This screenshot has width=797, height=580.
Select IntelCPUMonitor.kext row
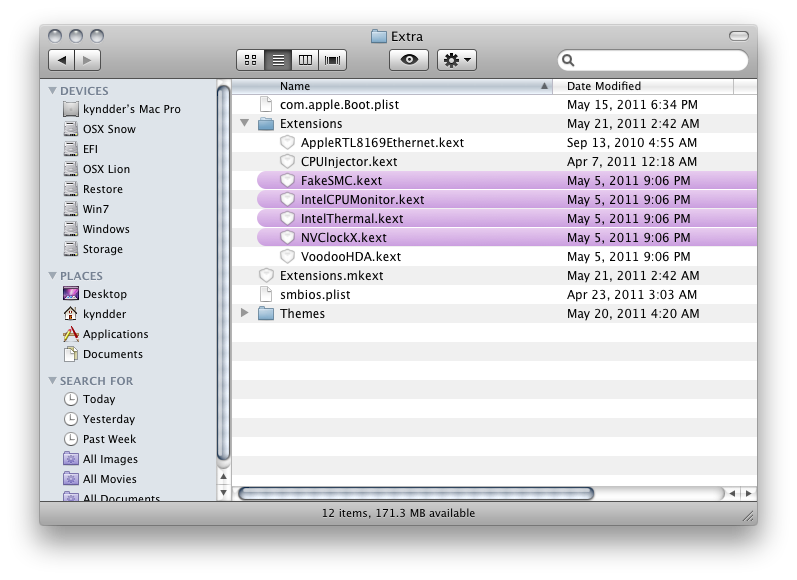(x=507, y=200)
